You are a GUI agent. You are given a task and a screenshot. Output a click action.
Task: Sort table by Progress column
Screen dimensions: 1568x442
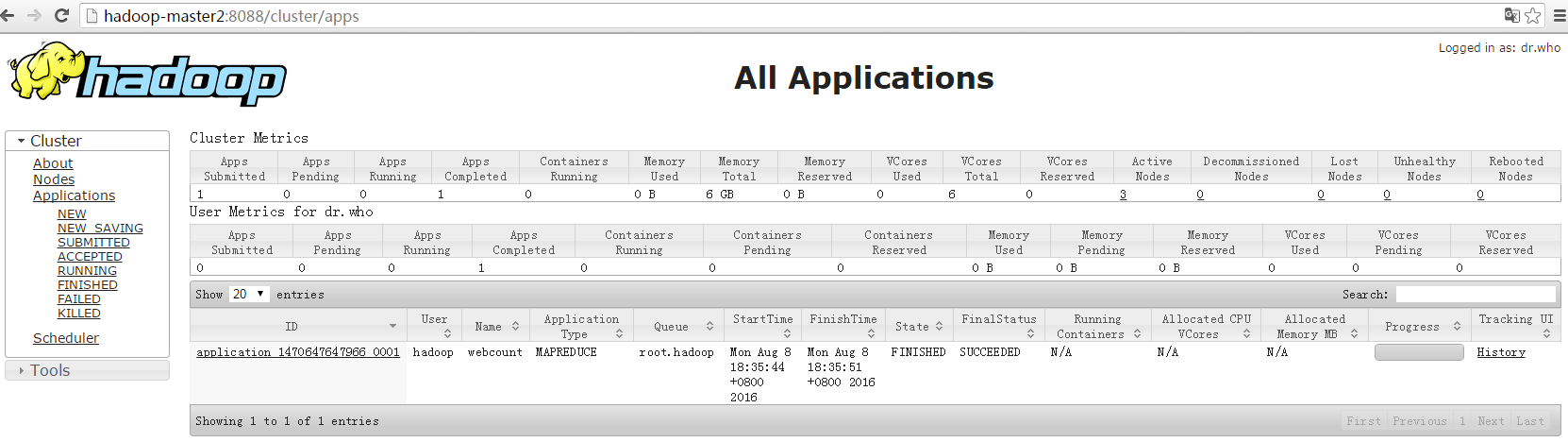[x=1419, y=326]
